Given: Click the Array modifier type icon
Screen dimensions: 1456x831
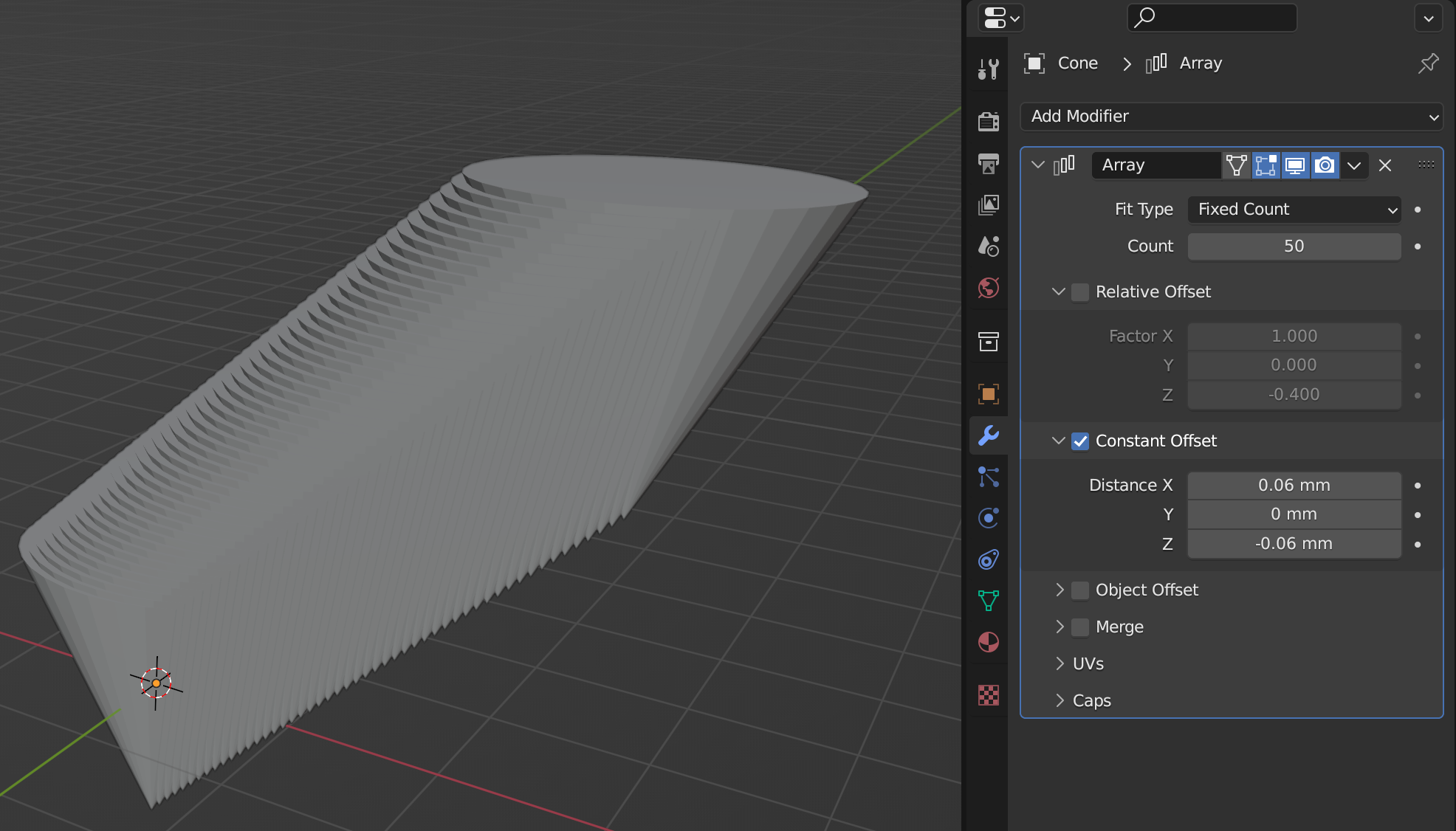Looking at the screenshot, I should 1064,165.
